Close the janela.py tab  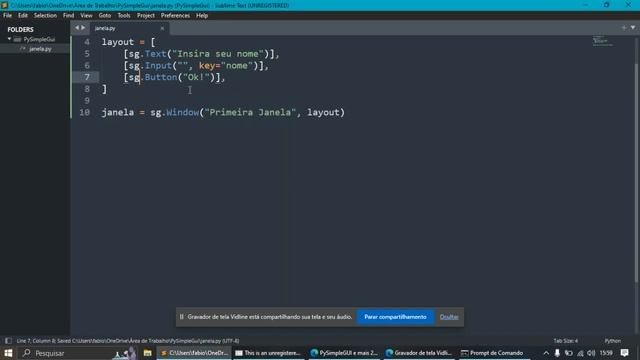(x=162, y=28)
